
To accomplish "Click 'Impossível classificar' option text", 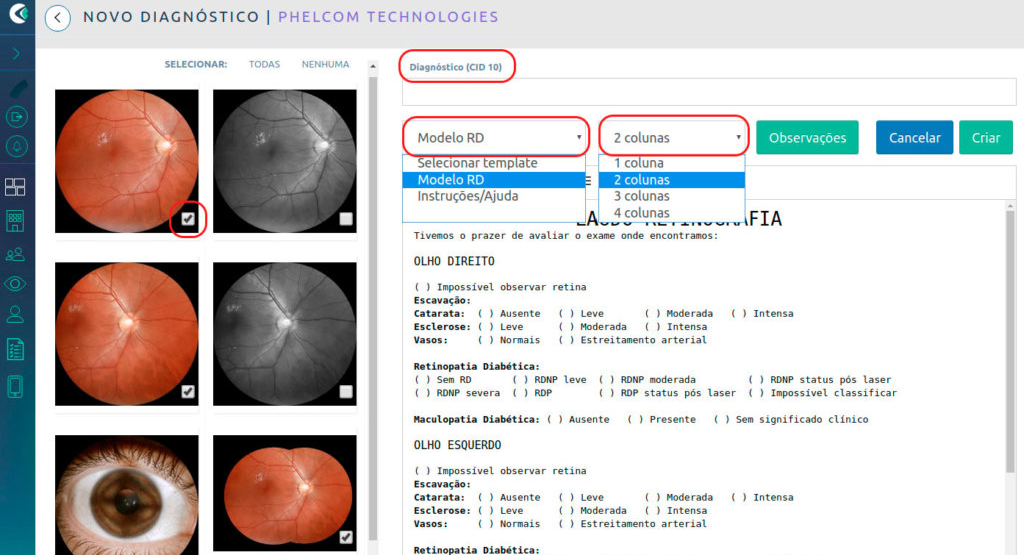I will [833, 393].
